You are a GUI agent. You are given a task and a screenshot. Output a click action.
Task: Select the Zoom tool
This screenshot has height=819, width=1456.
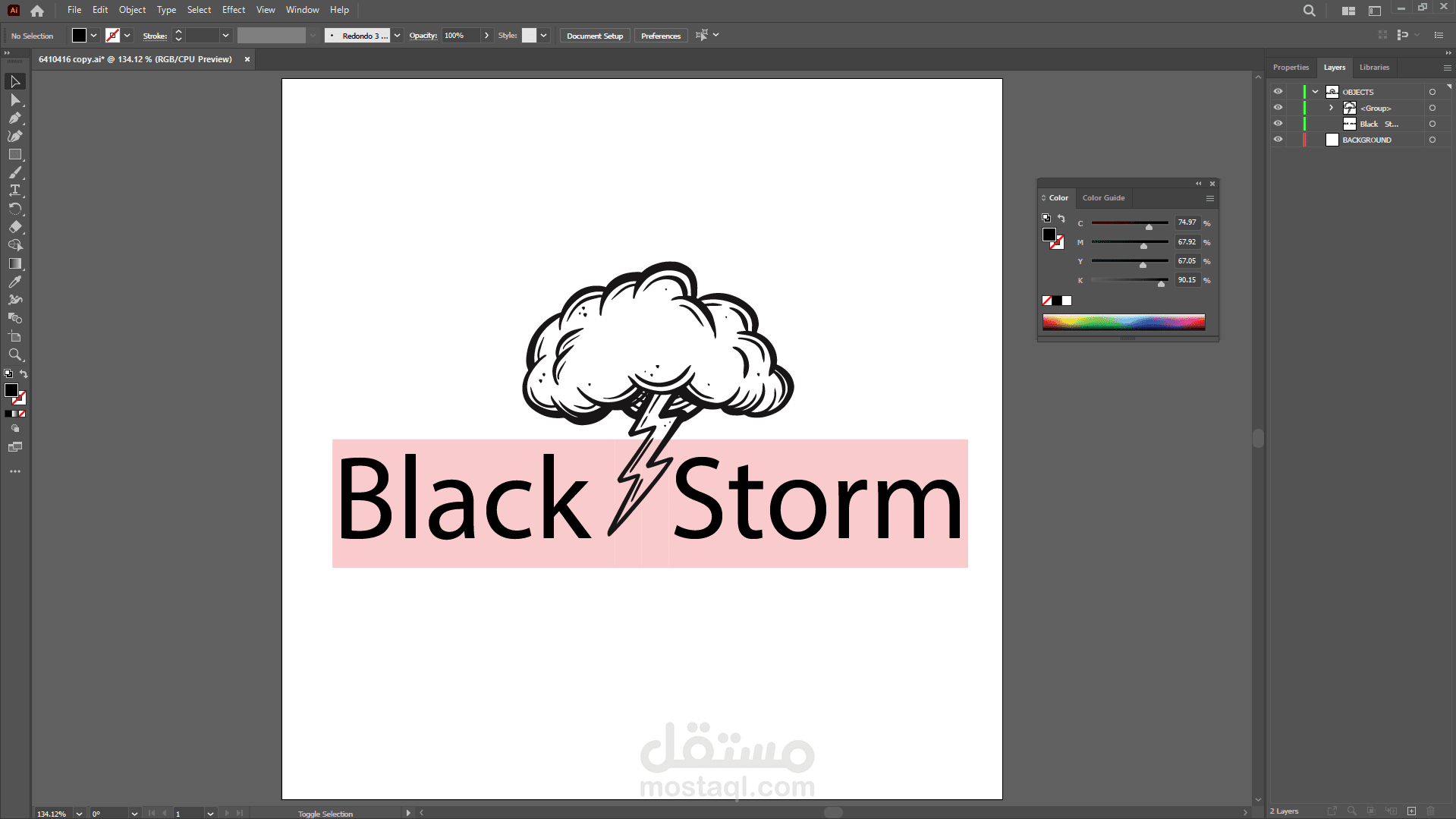[15, 354]
